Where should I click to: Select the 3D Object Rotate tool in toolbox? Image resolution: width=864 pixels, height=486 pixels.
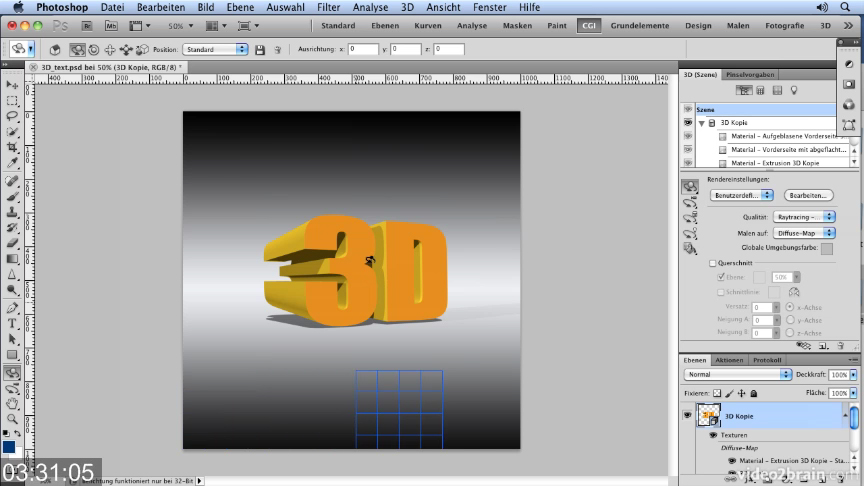pyautogui.click(x=12, y=373)
